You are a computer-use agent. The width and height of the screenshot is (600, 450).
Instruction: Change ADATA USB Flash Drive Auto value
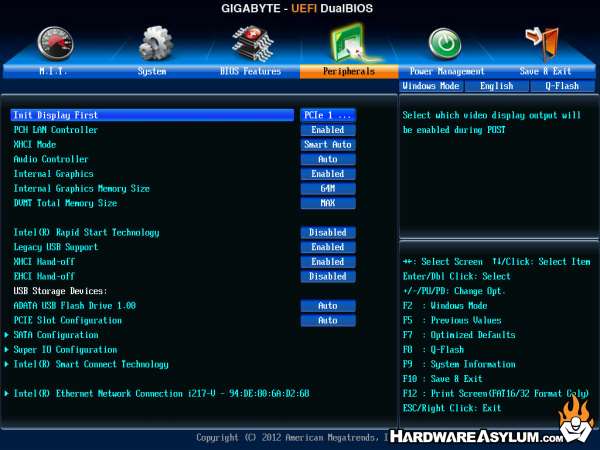(328, 306)
